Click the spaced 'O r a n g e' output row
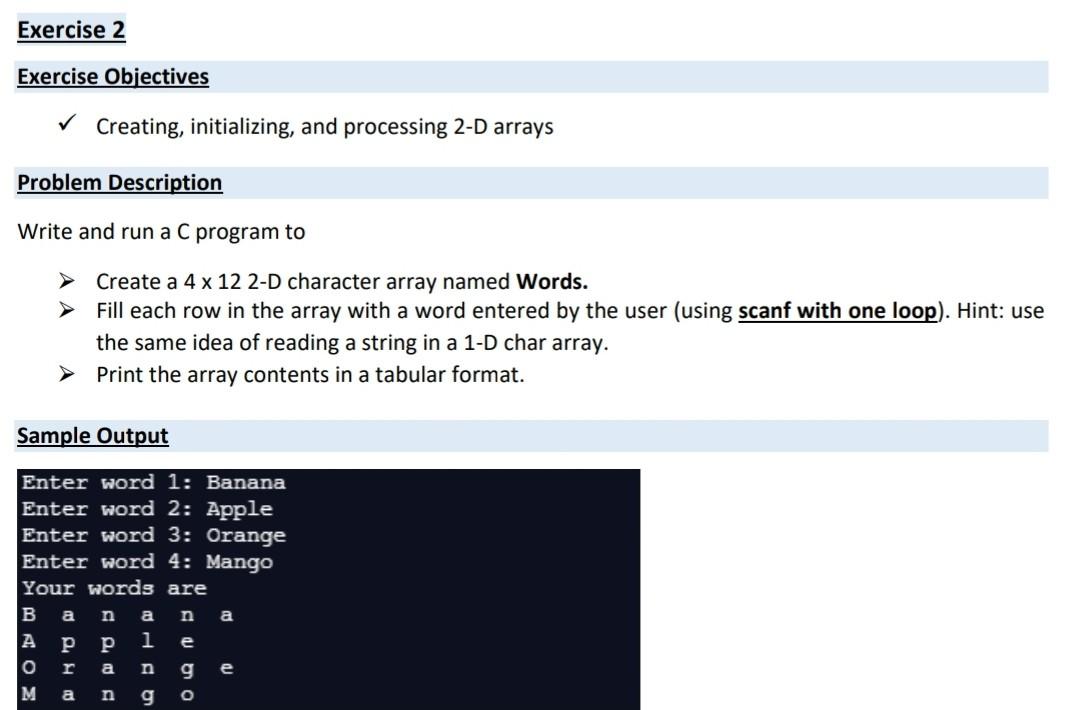This screenshot has height=710, width=1079. [x=127, y=669]
